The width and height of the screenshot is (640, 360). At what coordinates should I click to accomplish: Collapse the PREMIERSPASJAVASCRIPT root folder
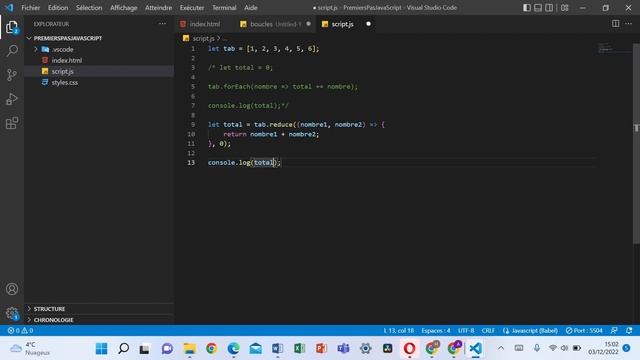29,38
